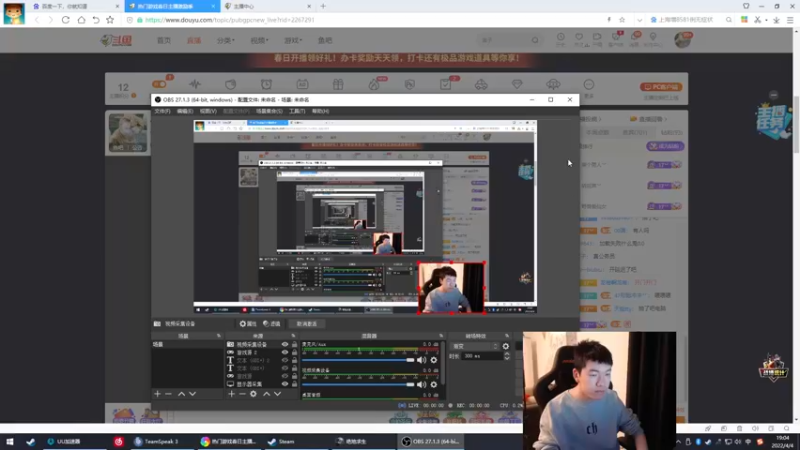The width and height of the screenshot is (800, 450).
Task: Open OBS 视图(V) menu
Action: [208, 111]
